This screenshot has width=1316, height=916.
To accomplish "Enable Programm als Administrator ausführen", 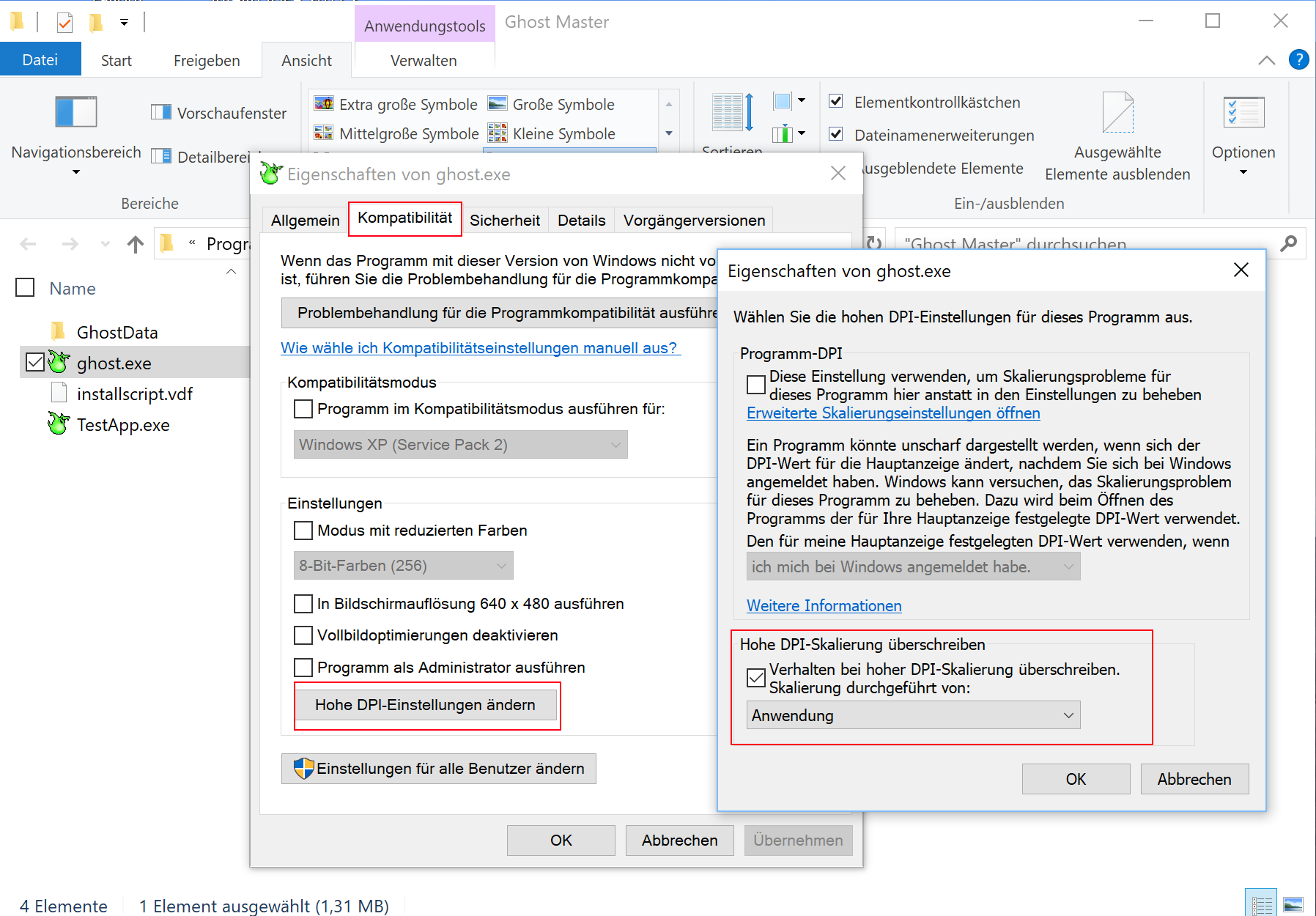I will pos(303,668).
